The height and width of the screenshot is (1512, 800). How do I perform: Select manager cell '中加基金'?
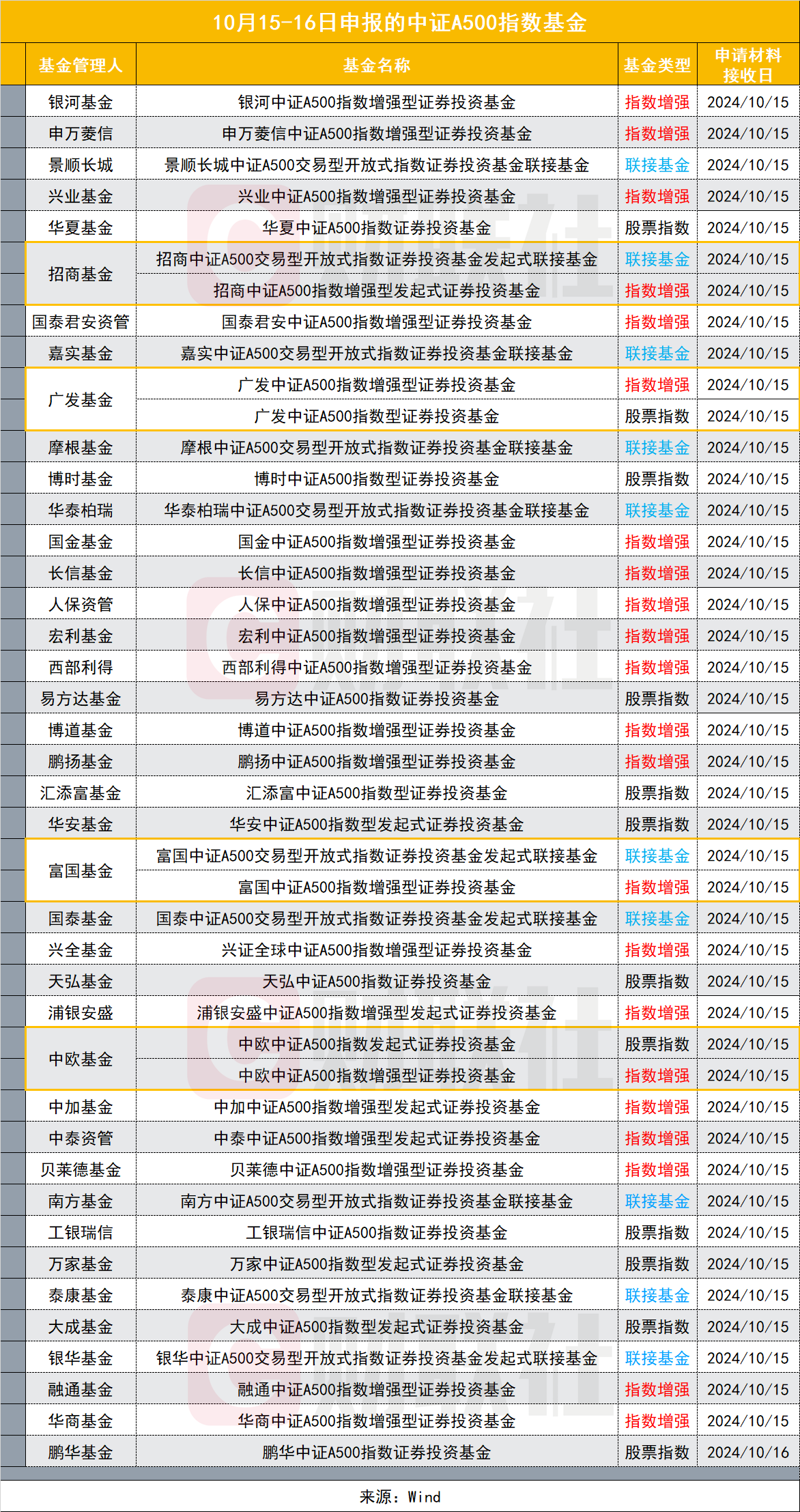[81, 1107]
